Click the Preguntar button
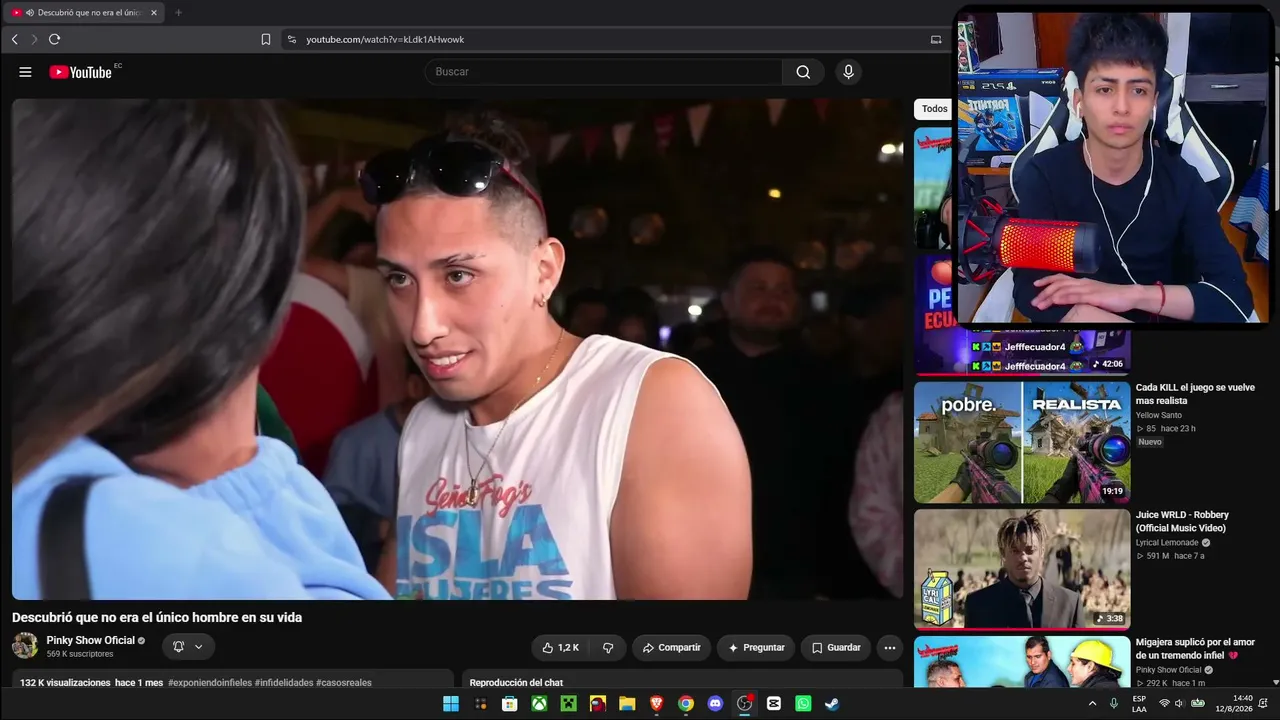Image resolution: width=1280 pixels, height=720 pixels. [x=756, y=648]
